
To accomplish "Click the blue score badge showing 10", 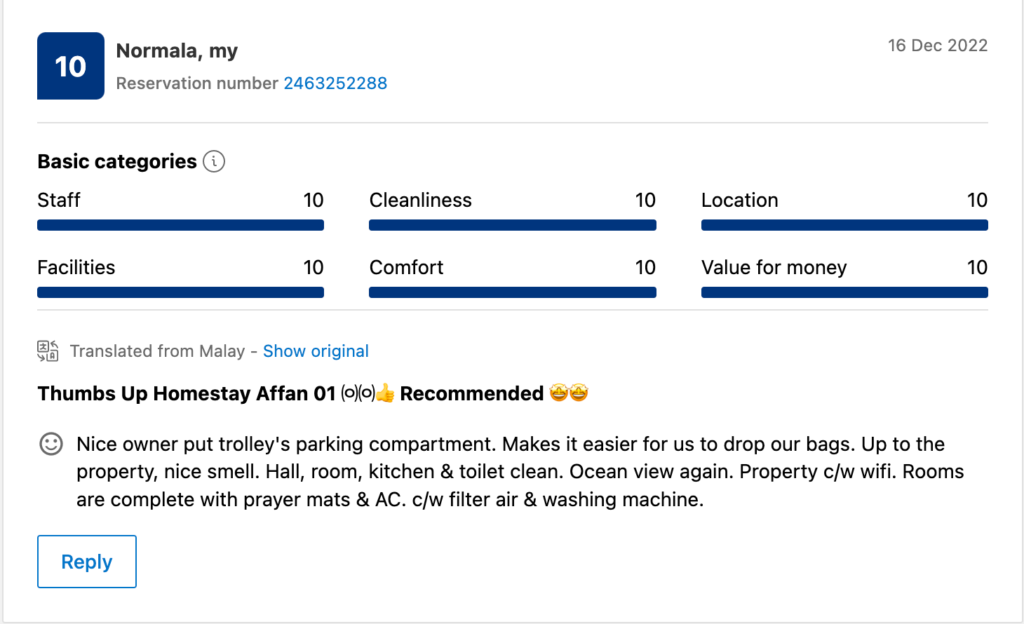I will click(x=70, y=66).
